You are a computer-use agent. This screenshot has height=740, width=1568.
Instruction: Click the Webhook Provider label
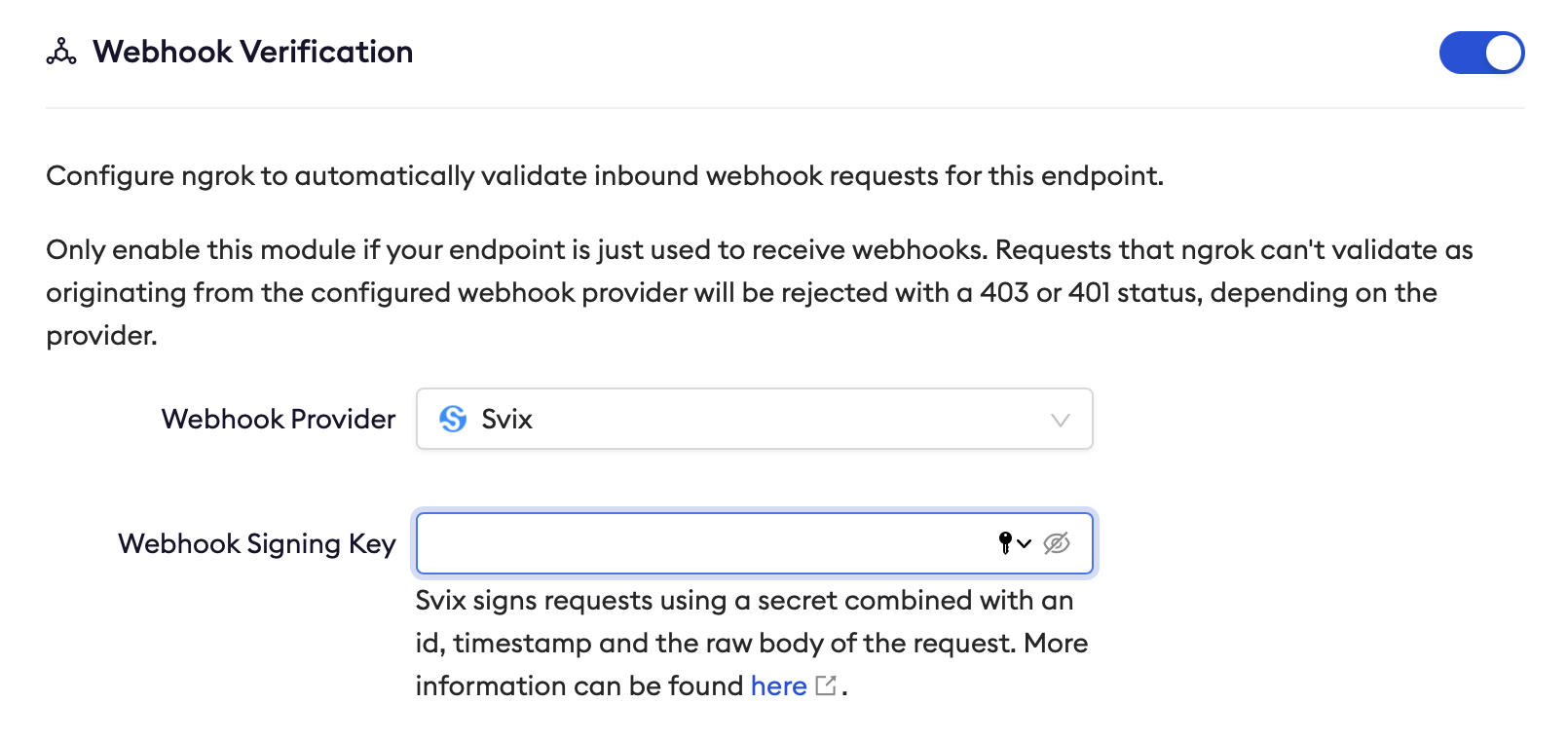278,419
